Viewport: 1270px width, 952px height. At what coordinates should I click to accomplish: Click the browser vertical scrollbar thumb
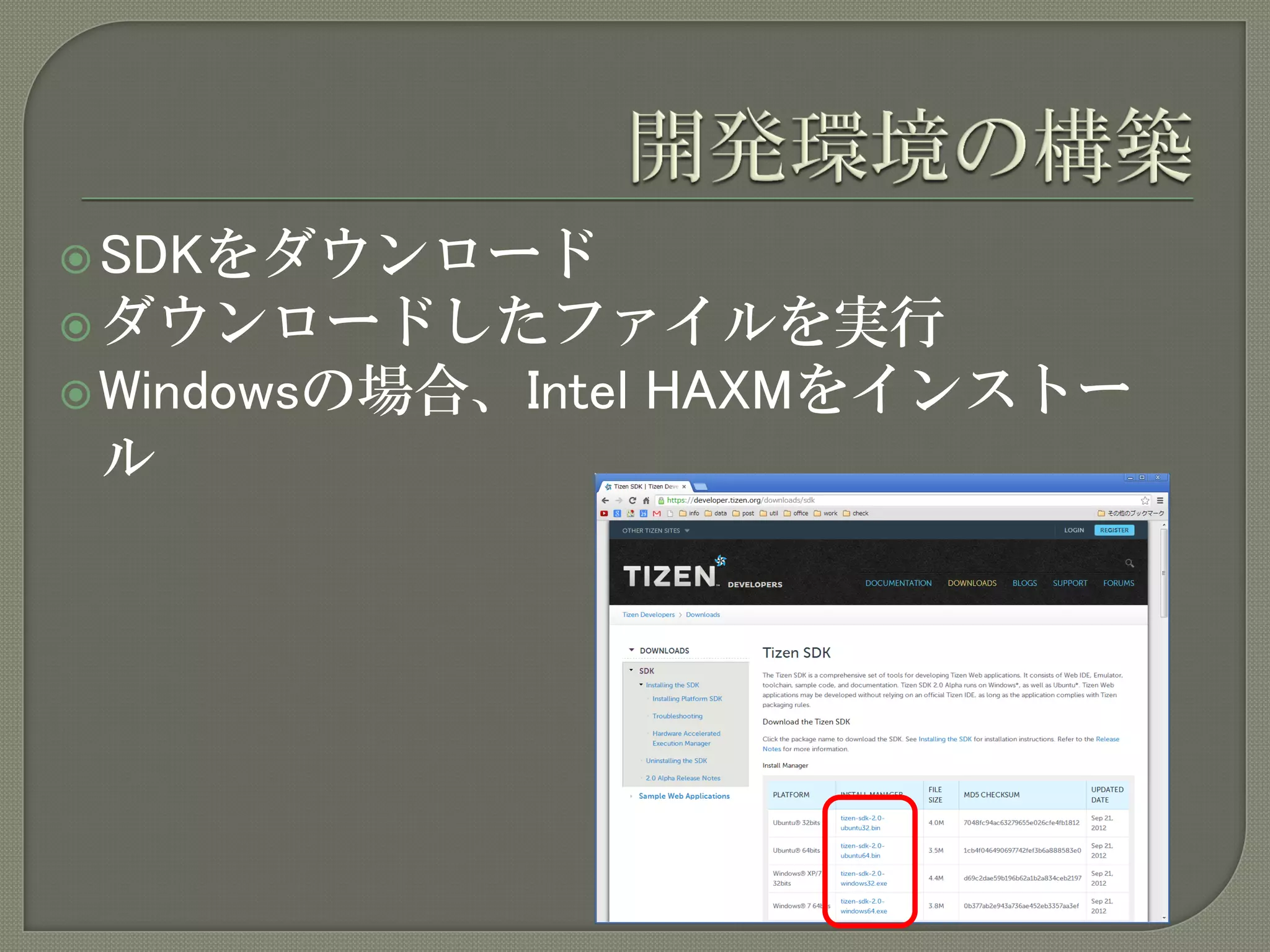tap(1163, 573)
